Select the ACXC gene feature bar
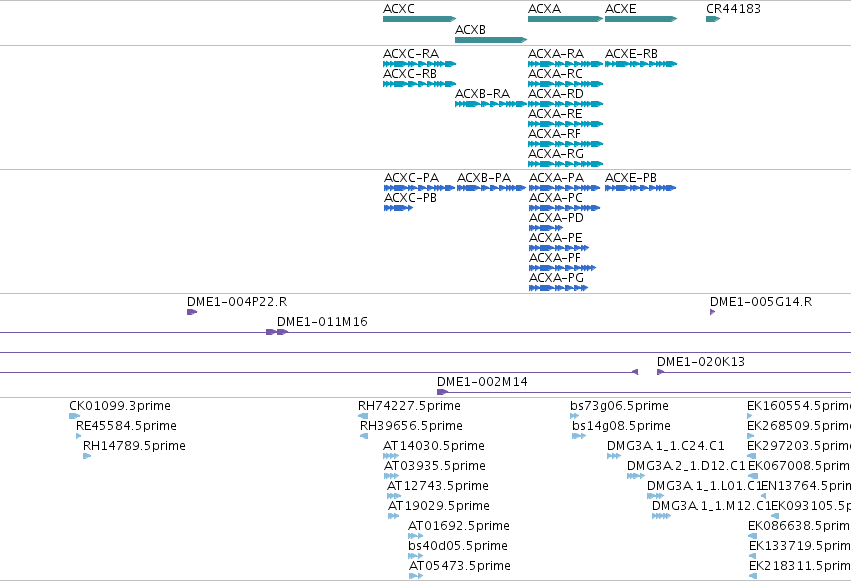851x581 pixels. coord(420,19)
